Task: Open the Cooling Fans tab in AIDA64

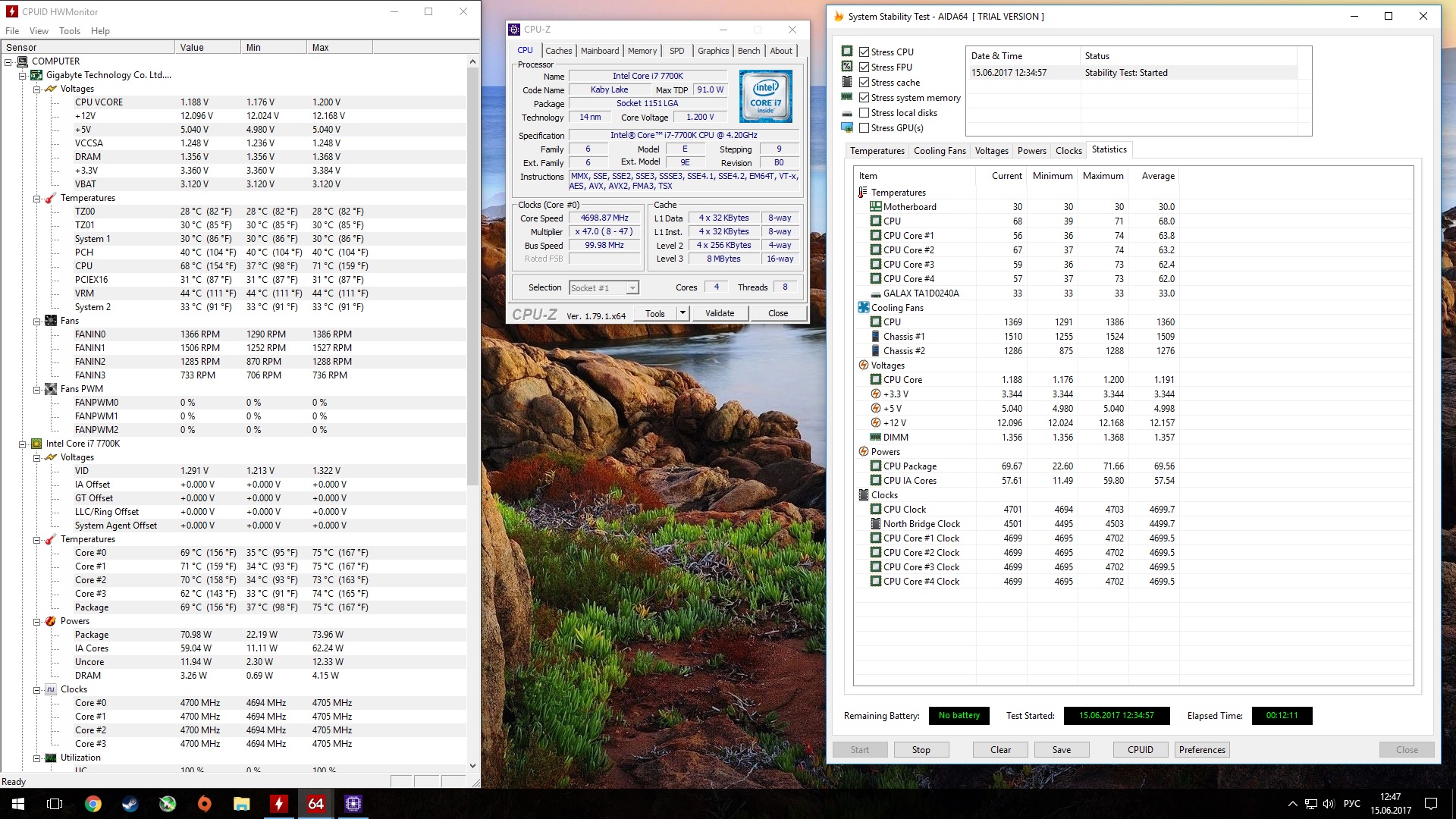Action: pos(940,151)
